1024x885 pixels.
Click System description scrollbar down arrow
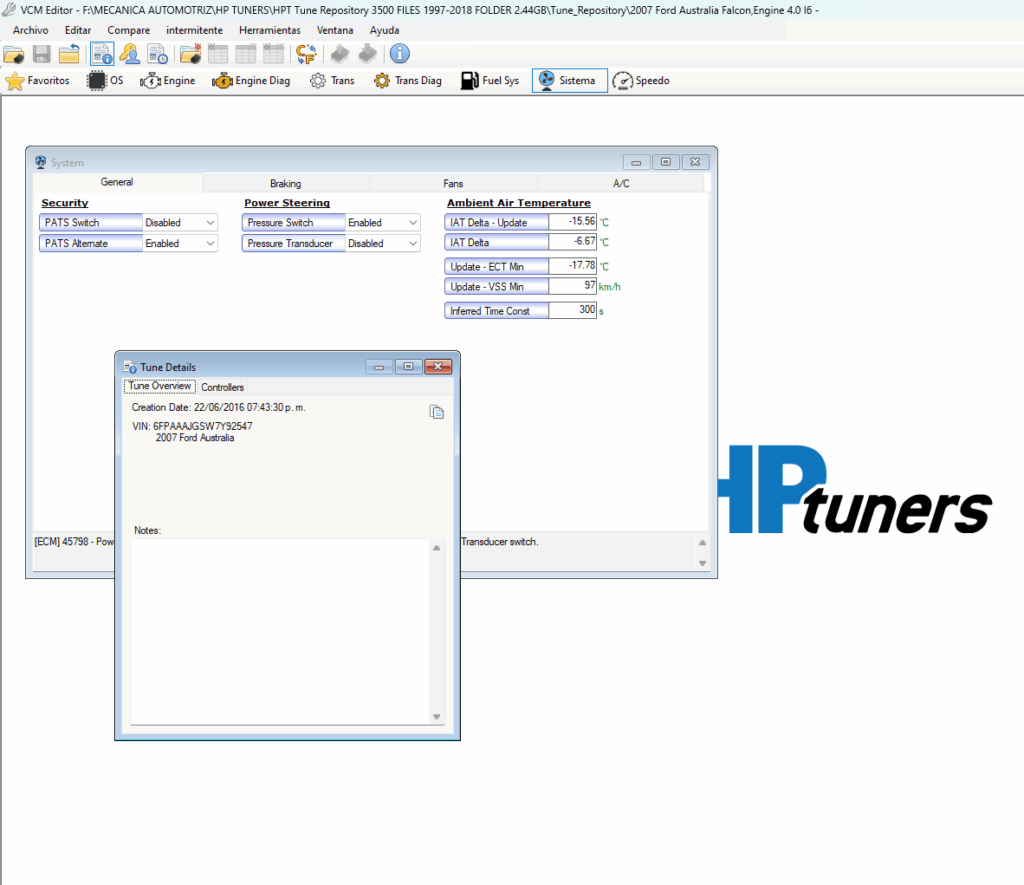[703, 563]
